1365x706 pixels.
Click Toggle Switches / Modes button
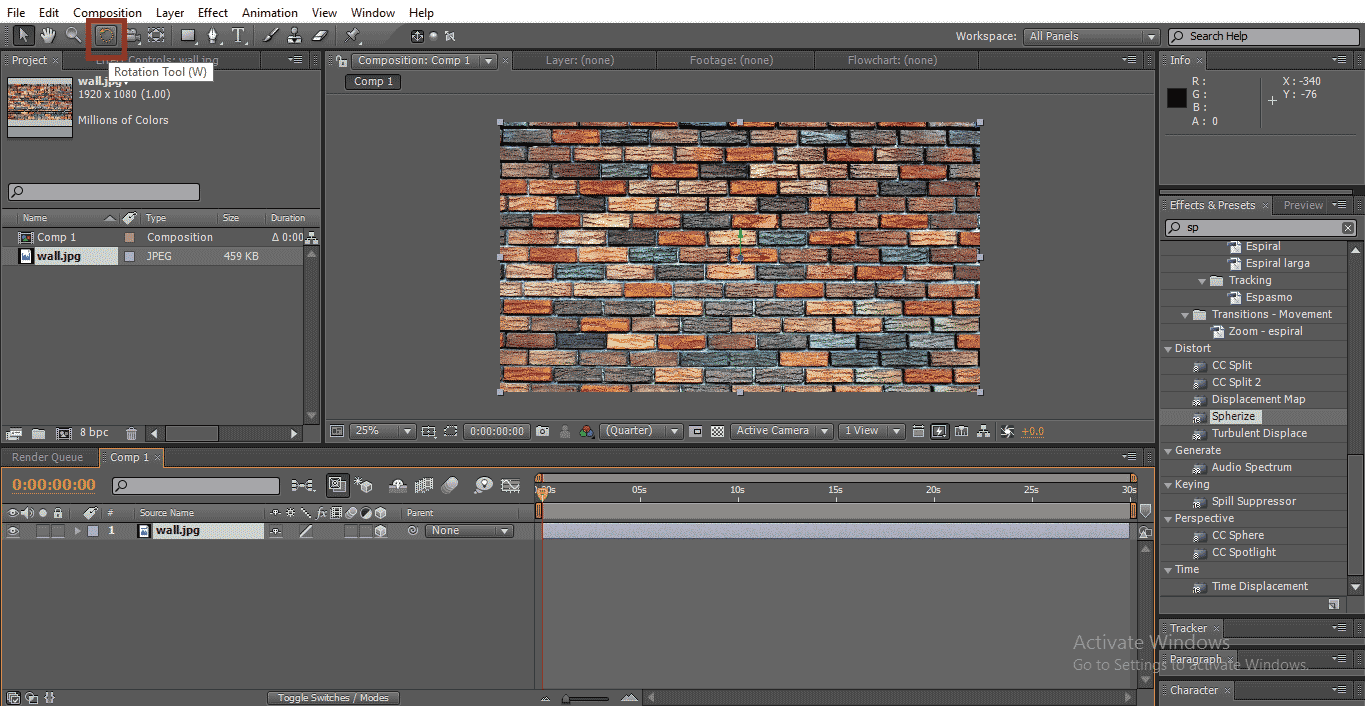333,698
